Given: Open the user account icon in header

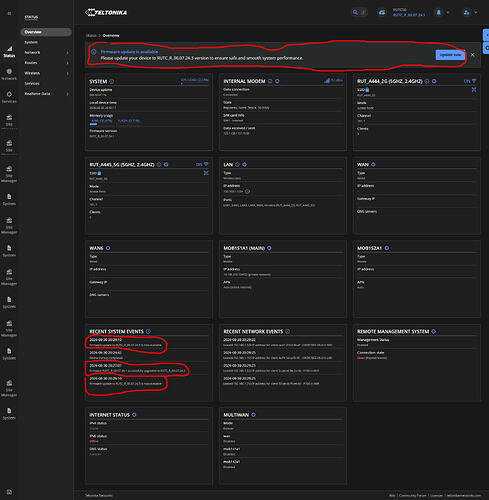Looking at the screenshot, I should [x=467, y=13].
